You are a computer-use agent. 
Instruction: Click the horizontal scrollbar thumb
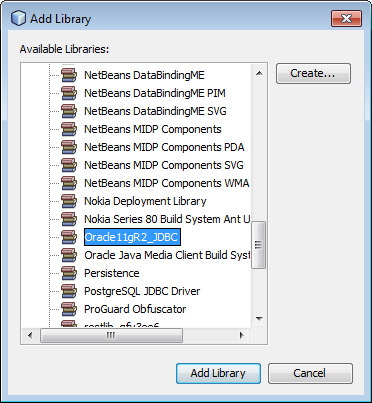(x=111, y=335)
